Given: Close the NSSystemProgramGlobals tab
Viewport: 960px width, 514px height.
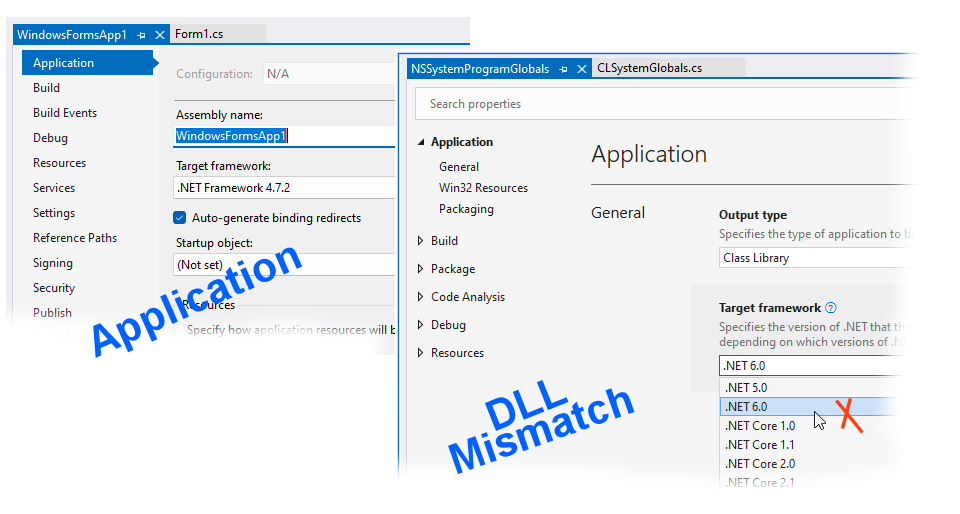Looking at the screenshot, I should pos(582,69).
